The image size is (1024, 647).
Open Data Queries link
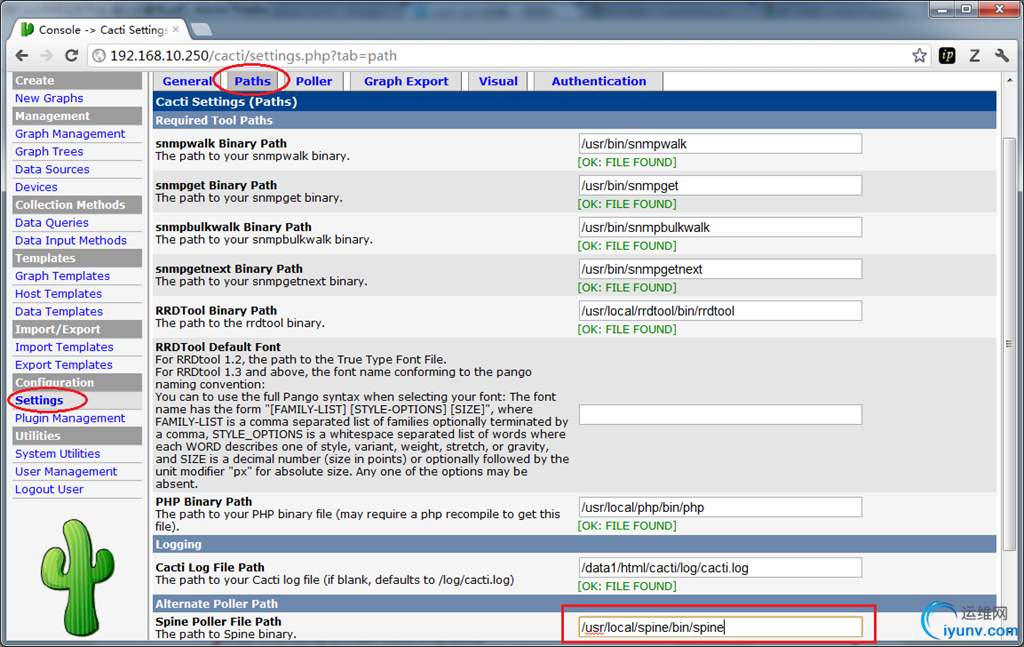[52, 223]
